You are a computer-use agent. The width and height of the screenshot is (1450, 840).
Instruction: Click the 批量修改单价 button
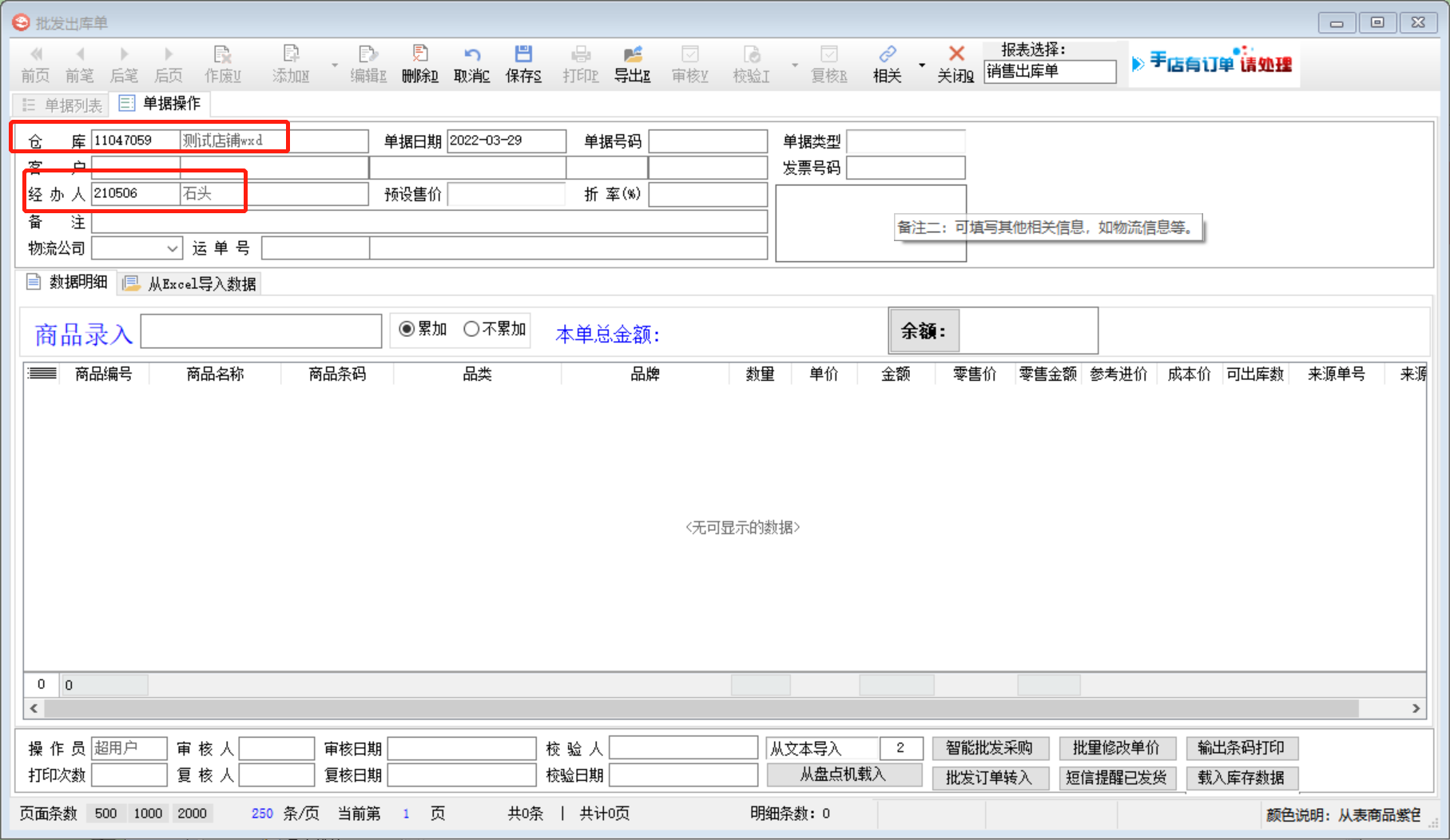[x=1116, y=748]
